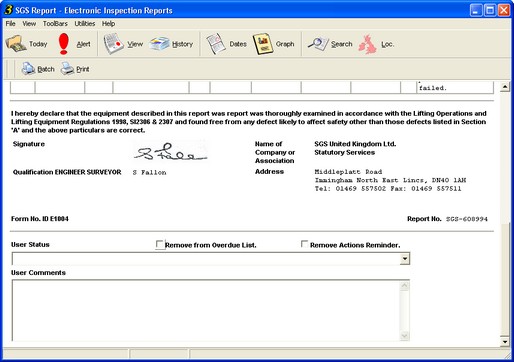Click the Loc. UK map icon
Screen dimensions: 514x362
tap(368, 44)
